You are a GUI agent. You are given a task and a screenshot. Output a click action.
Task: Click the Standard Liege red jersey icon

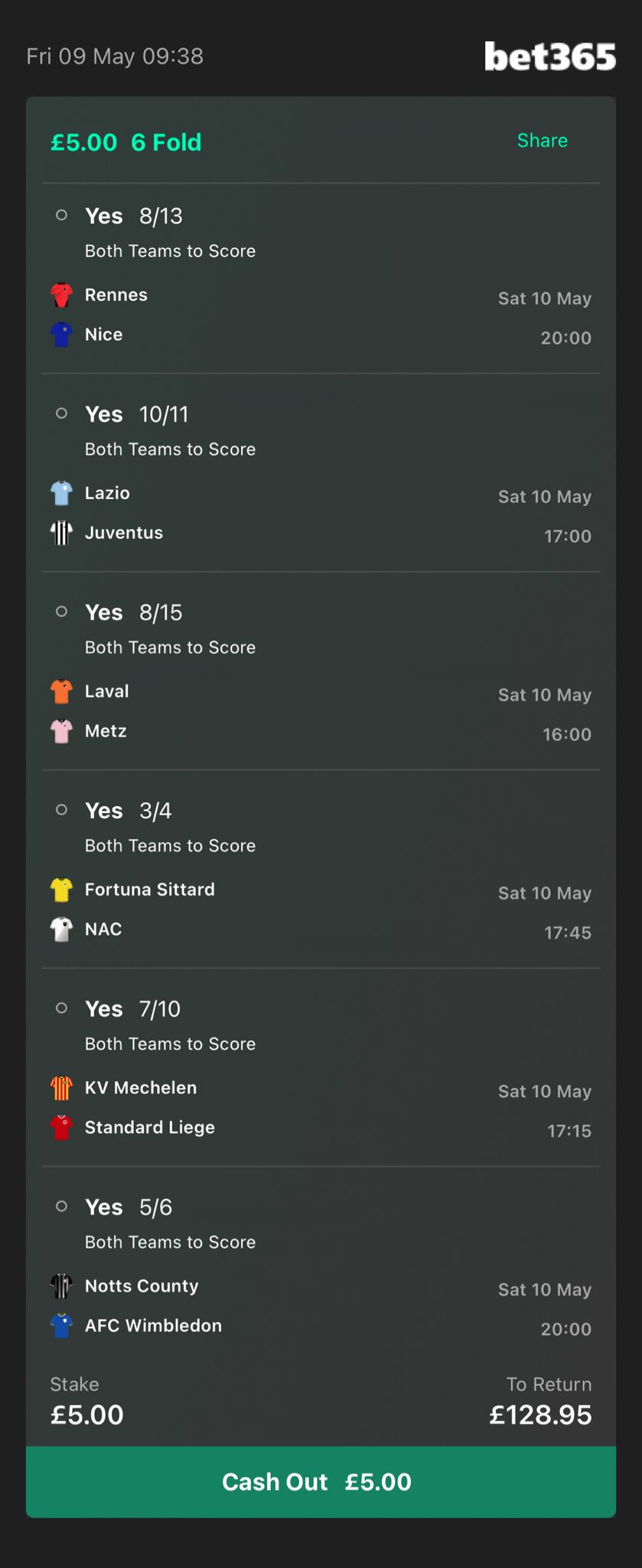pyautogui.click(x=61, y=1128)
